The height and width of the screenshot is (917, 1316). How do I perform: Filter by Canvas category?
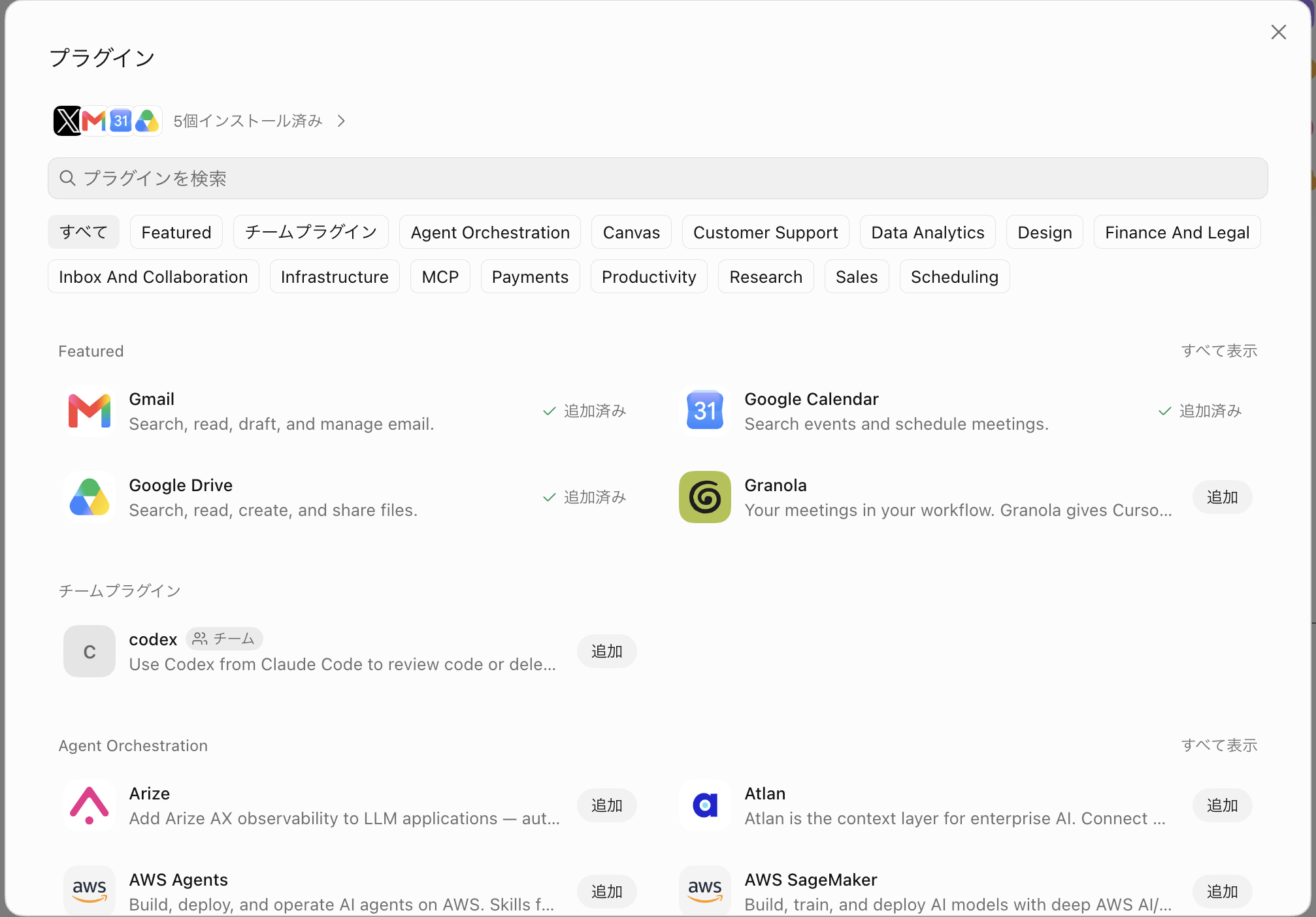point(631,232)
